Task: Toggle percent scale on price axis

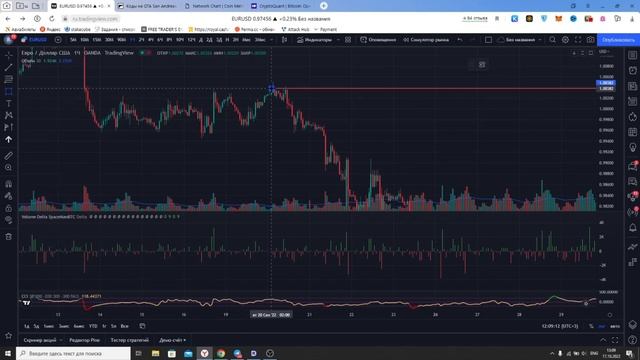Action: click(591, 326)
